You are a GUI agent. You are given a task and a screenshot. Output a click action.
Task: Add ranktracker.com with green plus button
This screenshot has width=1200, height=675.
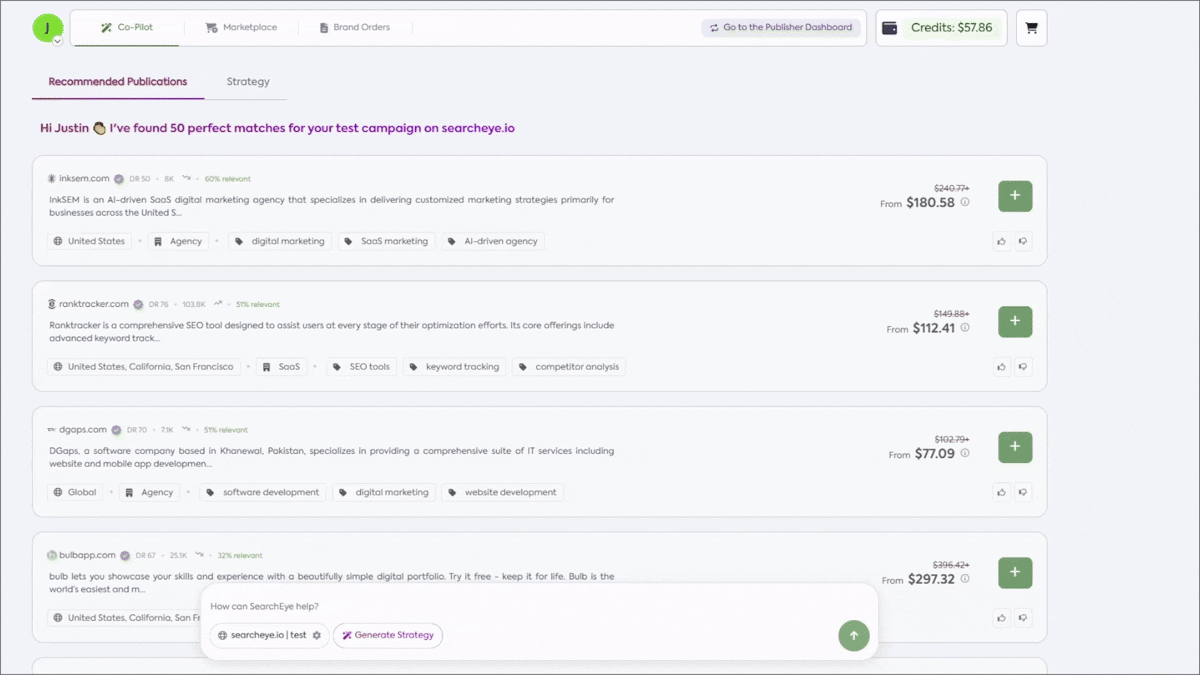pos(1015,321)
